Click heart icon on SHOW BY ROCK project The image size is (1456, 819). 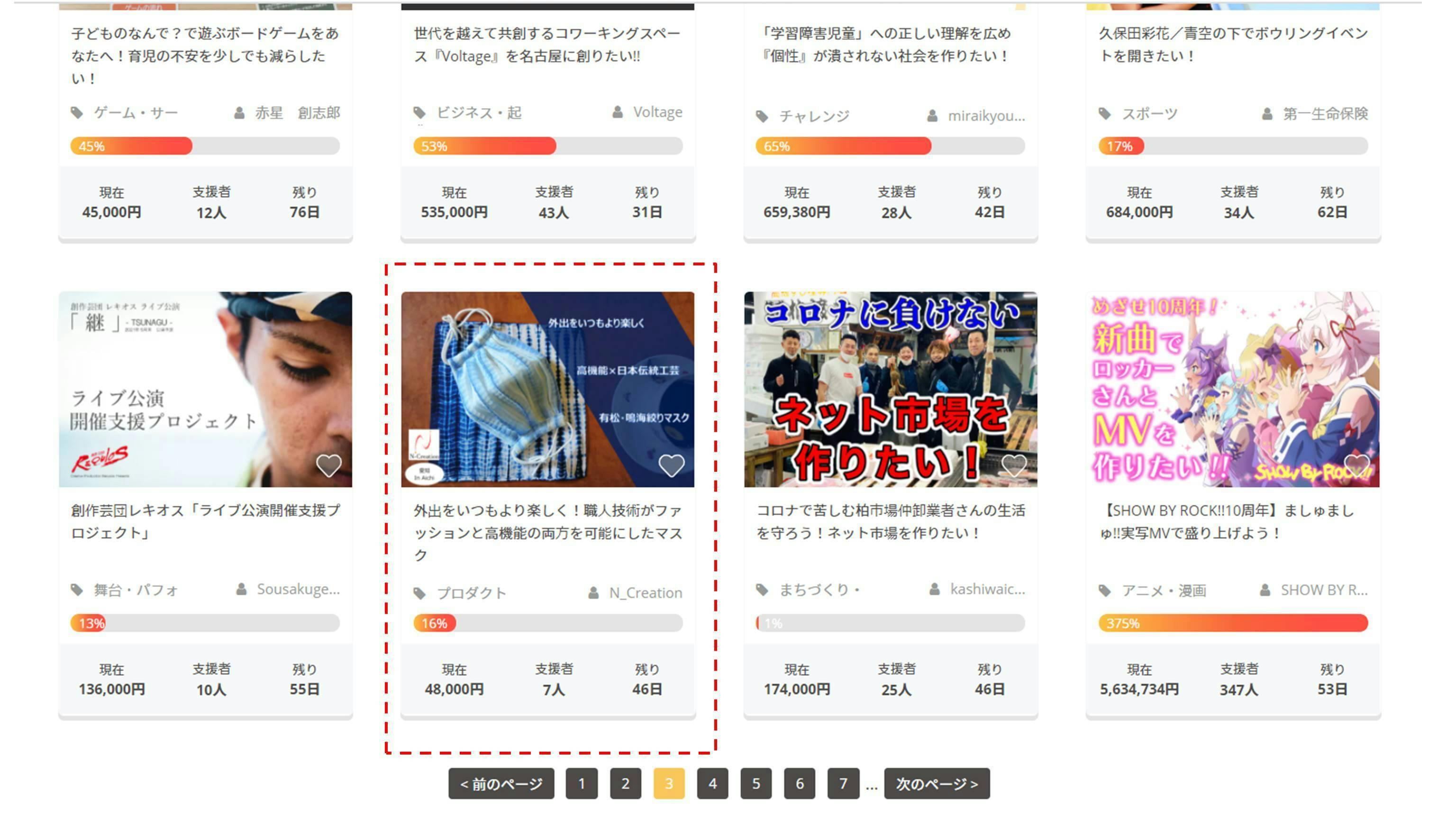pyautogui.click(x=1356, y=466)
